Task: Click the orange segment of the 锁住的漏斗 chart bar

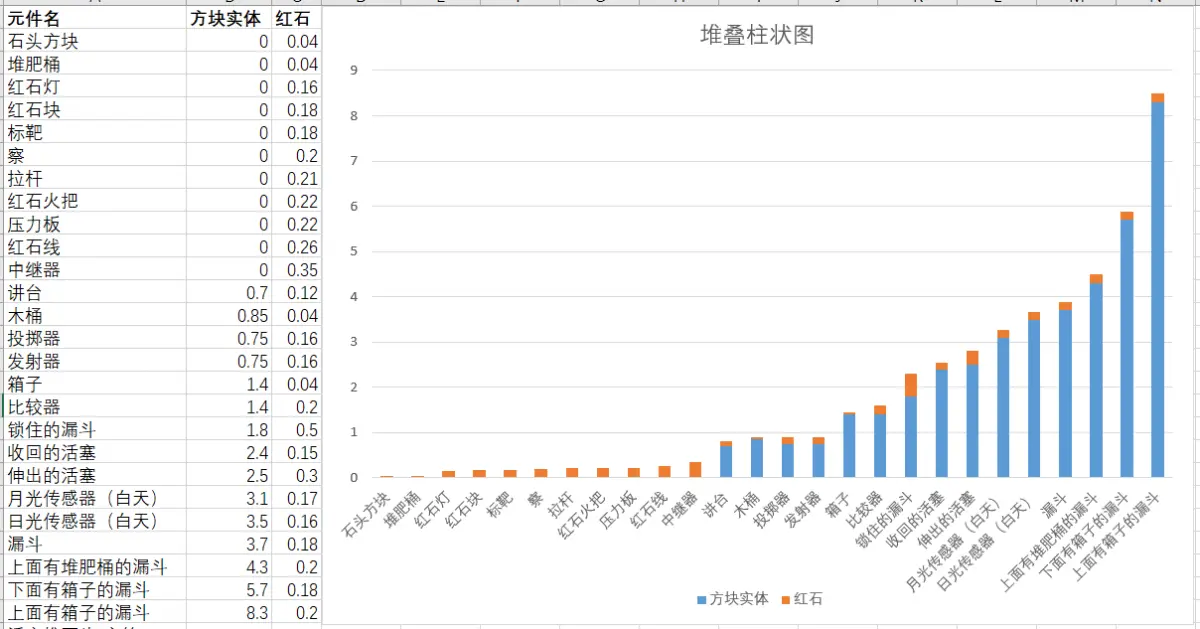Action: coord(911,385)
